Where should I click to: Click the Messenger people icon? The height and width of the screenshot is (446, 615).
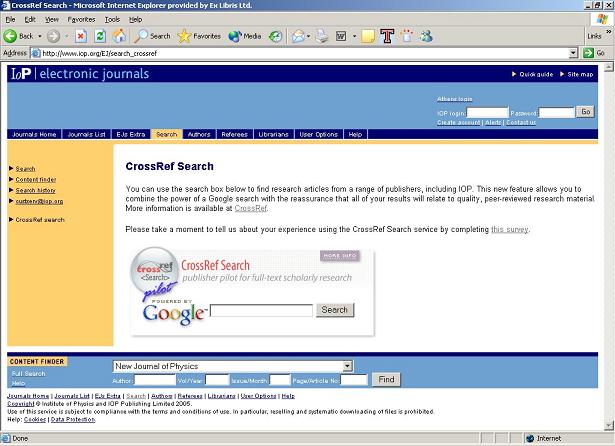426,36
